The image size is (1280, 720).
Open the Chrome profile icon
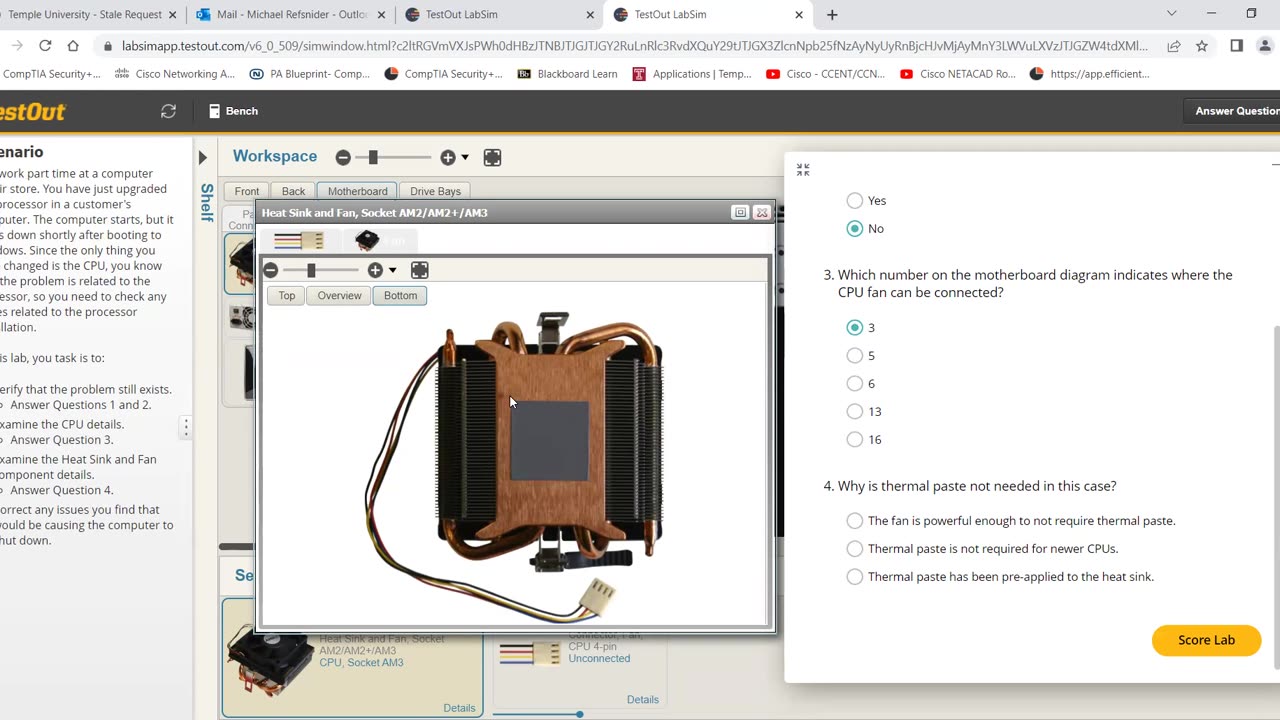pos(1266,46)
